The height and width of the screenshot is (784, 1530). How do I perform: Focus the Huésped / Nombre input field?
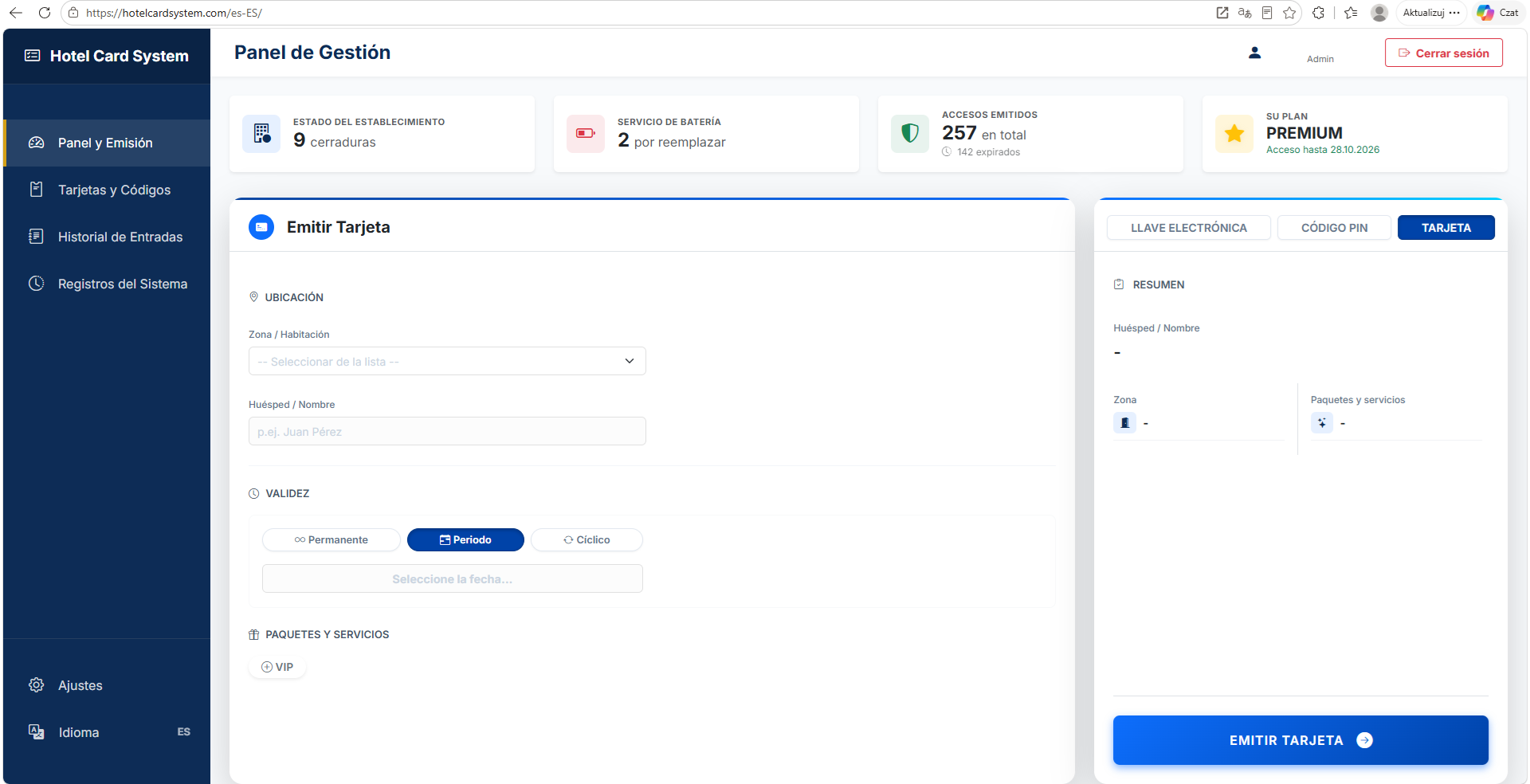coord(447,431)
